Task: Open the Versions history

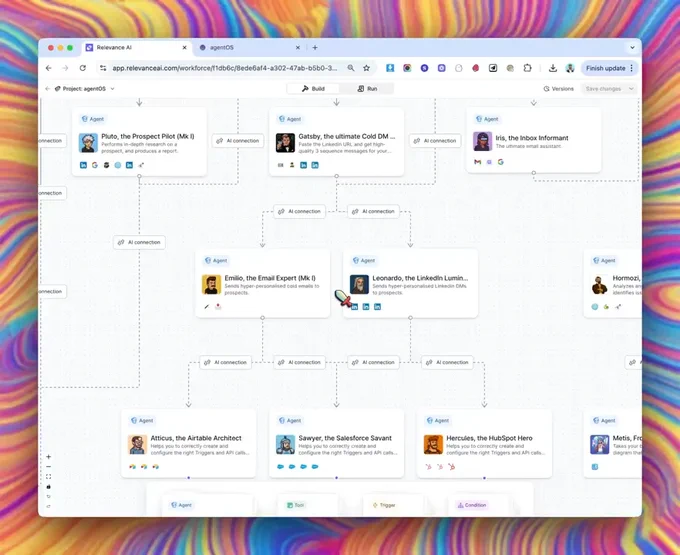Action: tap(559, 88)
